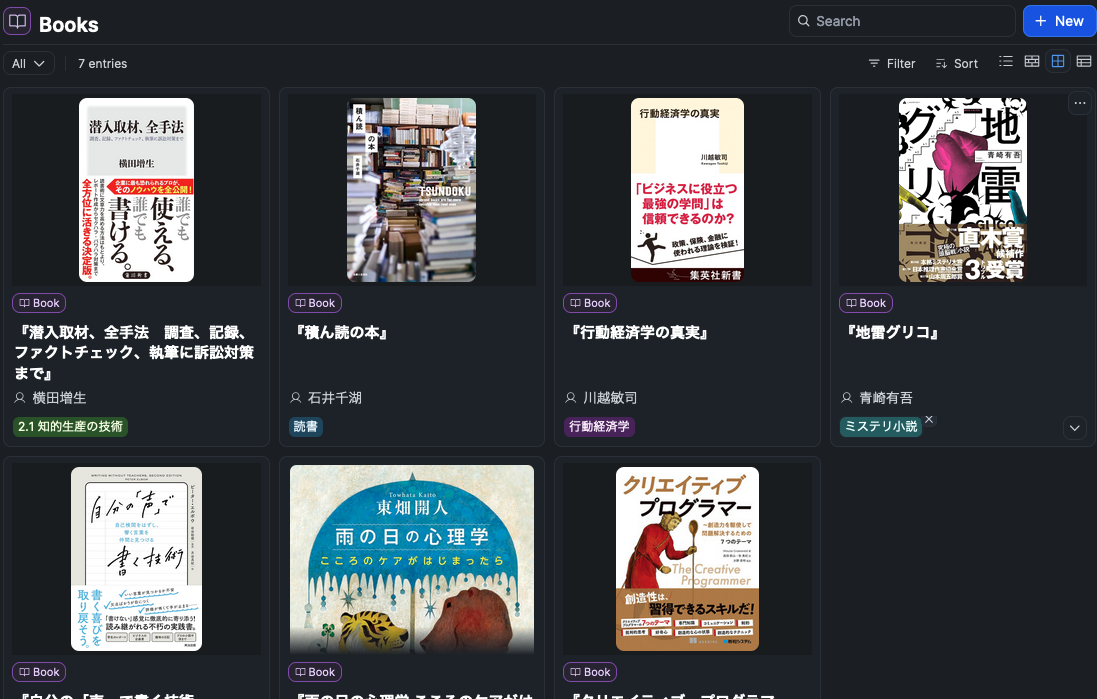The width and height of the screenshot is (1097, 699).
Task: Remove the ミステリ小説 tag
Action: (x=928, y=420)
